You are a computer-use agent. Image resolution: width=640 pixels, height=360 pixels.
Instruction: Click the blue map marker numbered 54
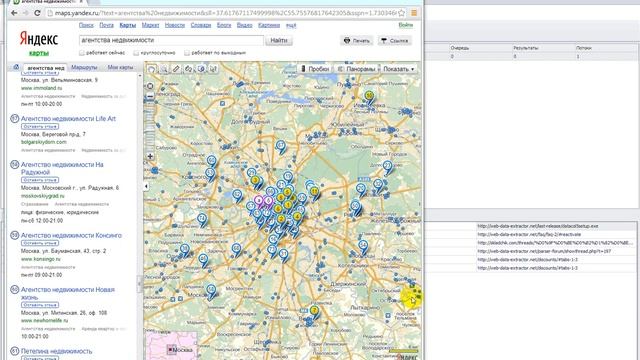[363, 246]
